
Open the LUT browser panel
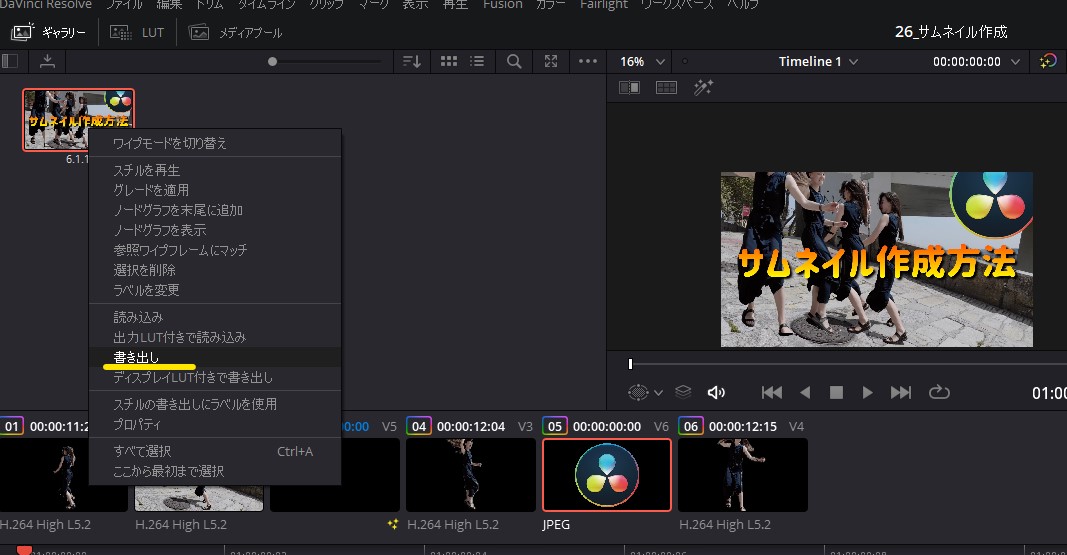click(137, 32)
